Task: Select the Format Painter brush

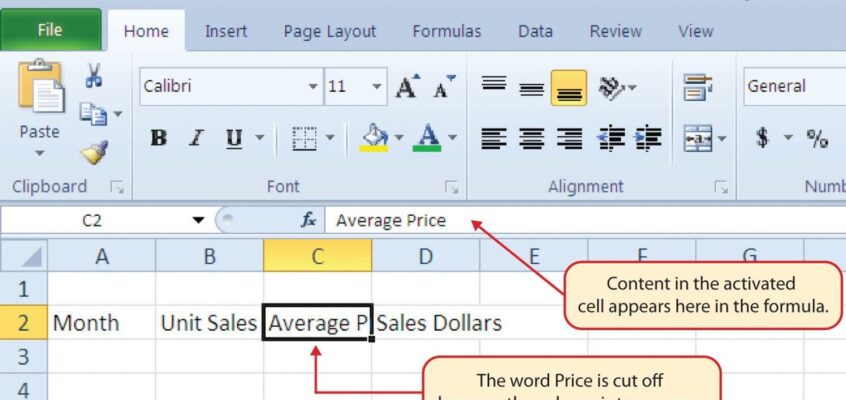Action: 94,153
